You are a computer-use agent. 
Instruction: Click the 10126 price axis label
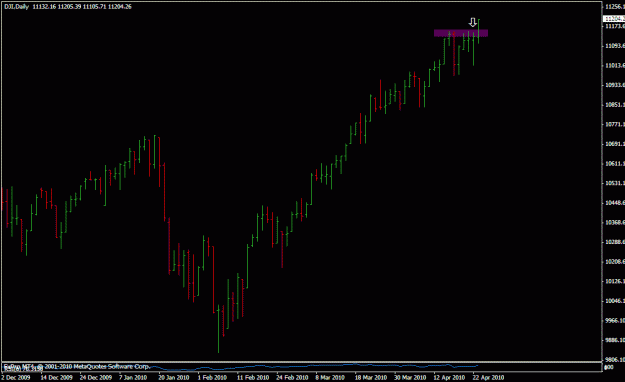615,282
